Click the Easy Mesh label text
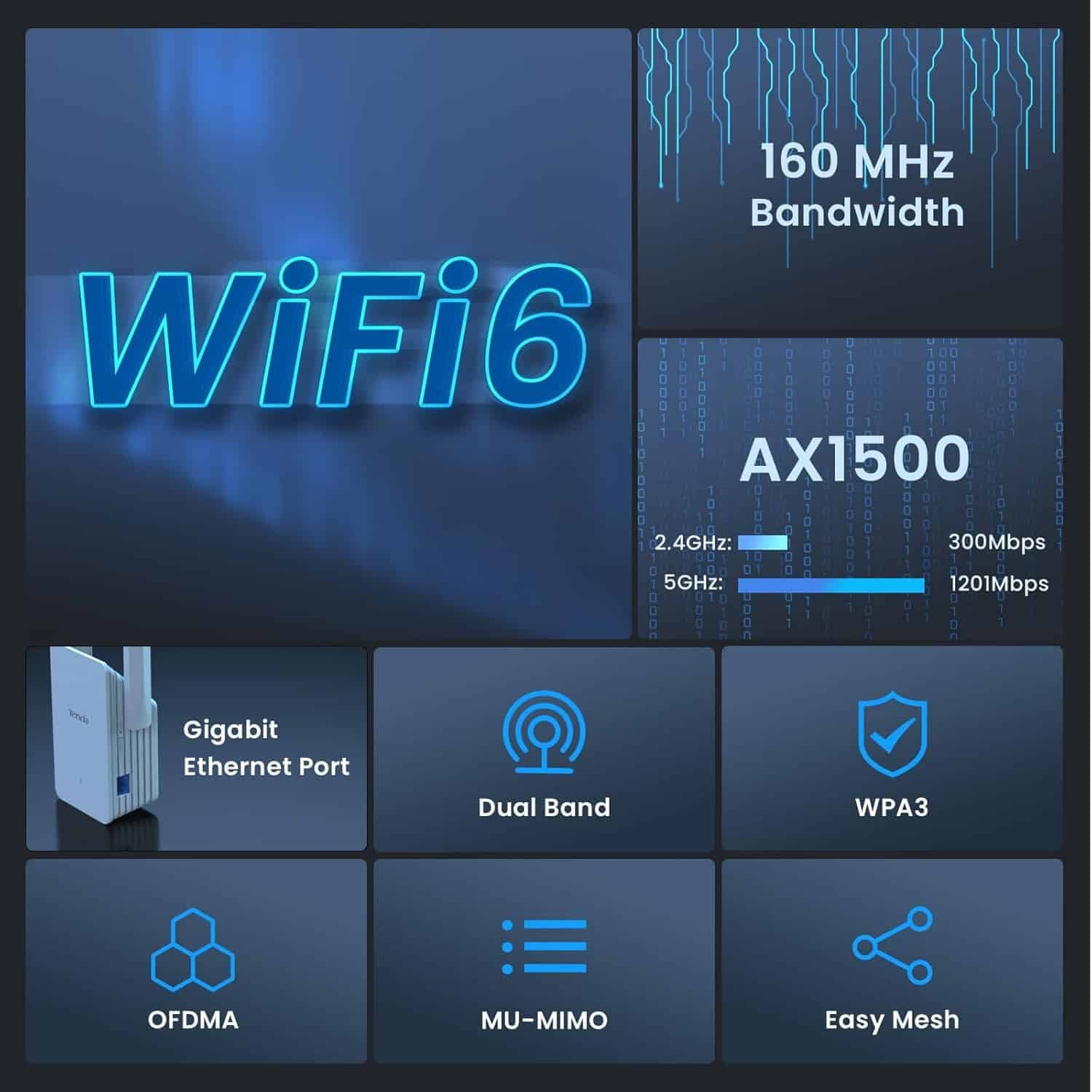 pyautogui.click(x=892, y=1021)
